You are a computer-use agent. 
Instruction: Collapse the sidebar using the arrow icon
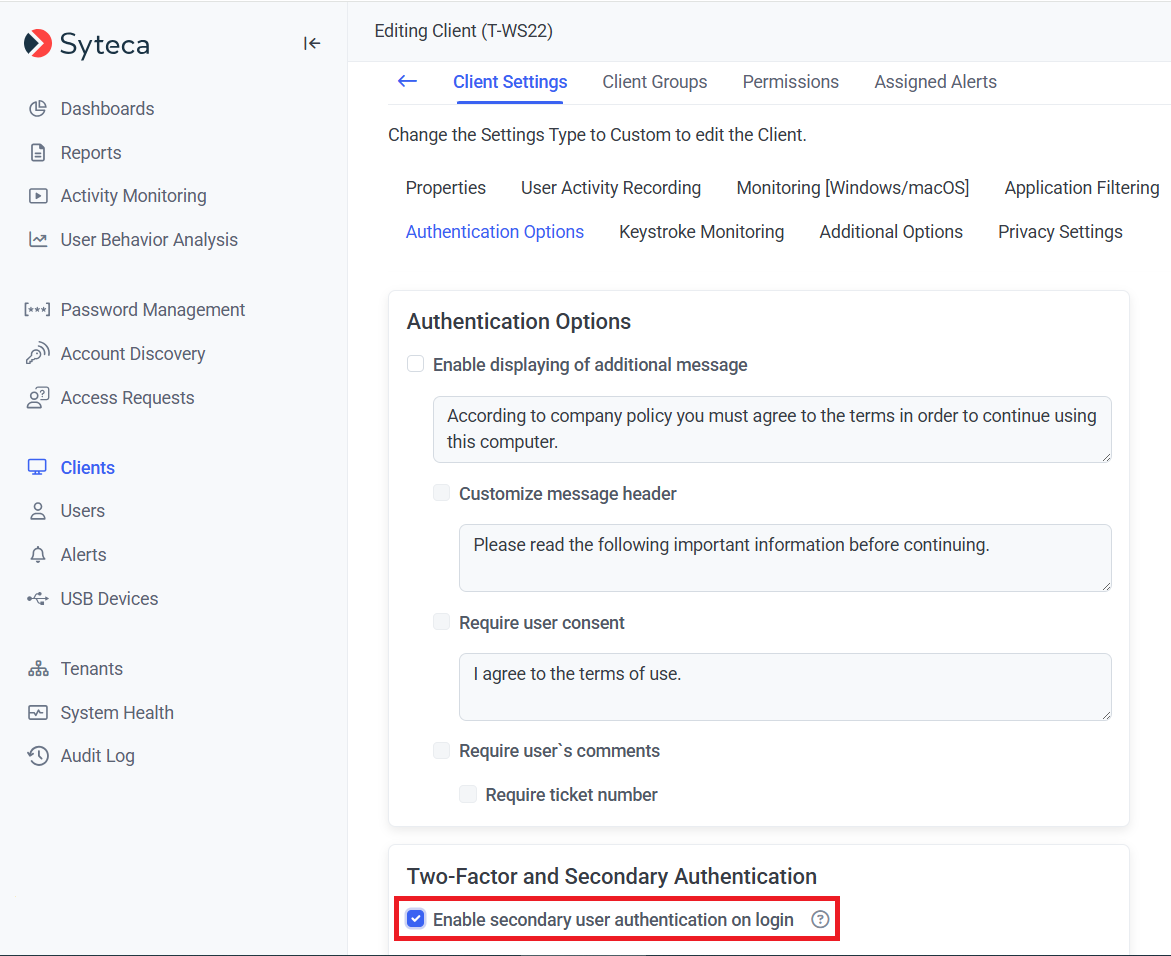click(x=312, y=43)
